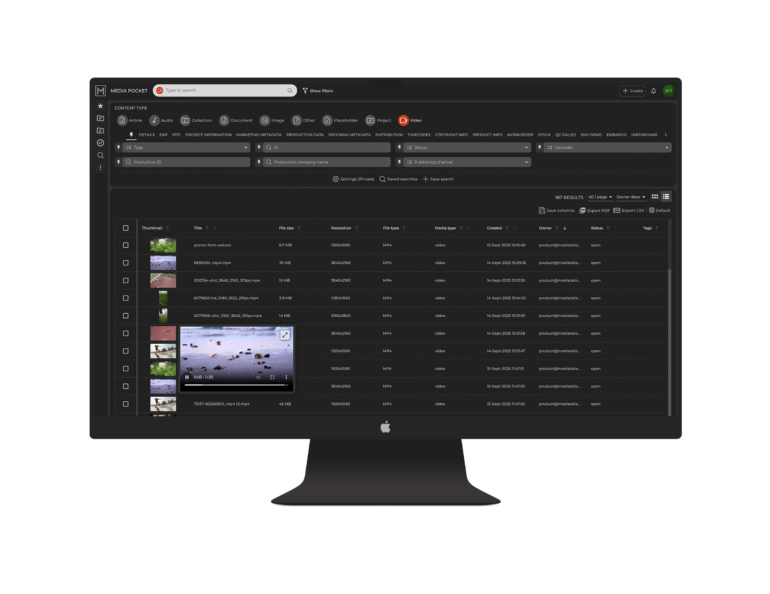Select checkbox for promo from watson row

126,245
